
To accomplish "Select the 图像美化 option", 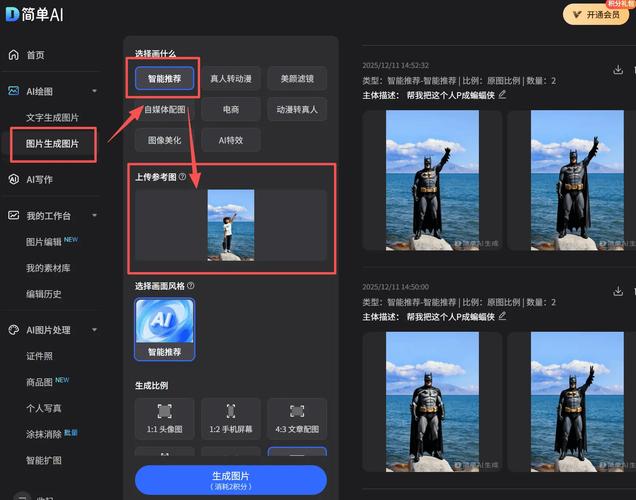I will [x=164, y=140].
